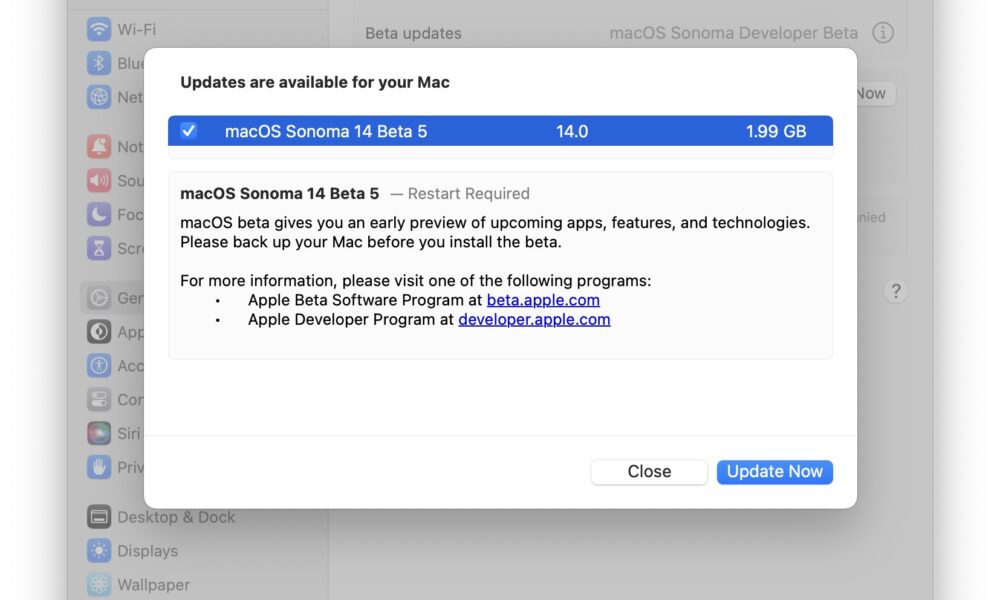Open the Screen Time hourglass icon
Viewport: 1000px width, 600px height.
[x=99, y=248]
